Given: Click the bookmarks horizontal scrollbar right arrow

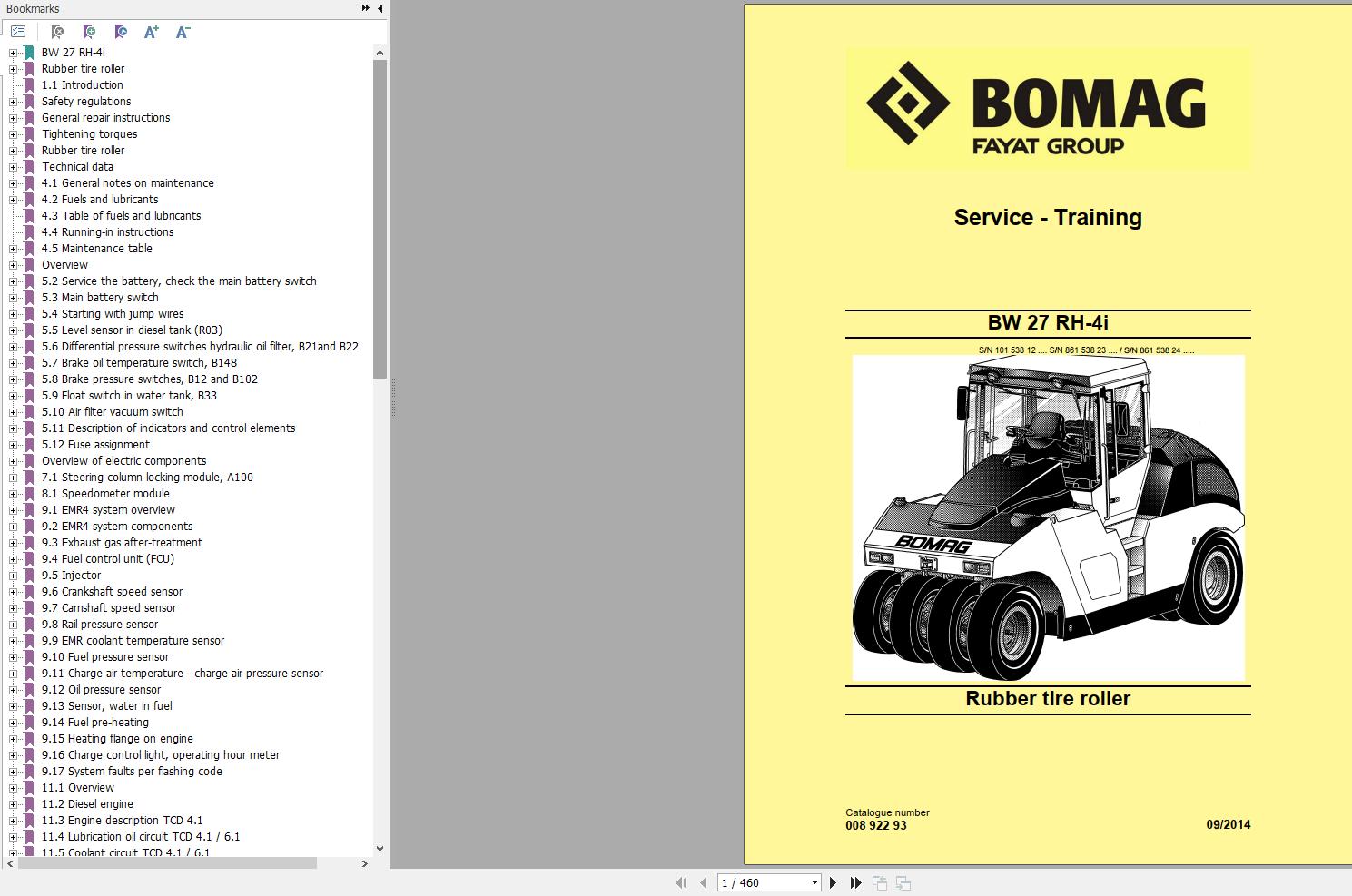Looking at the screenshot, I should [365, 863].
